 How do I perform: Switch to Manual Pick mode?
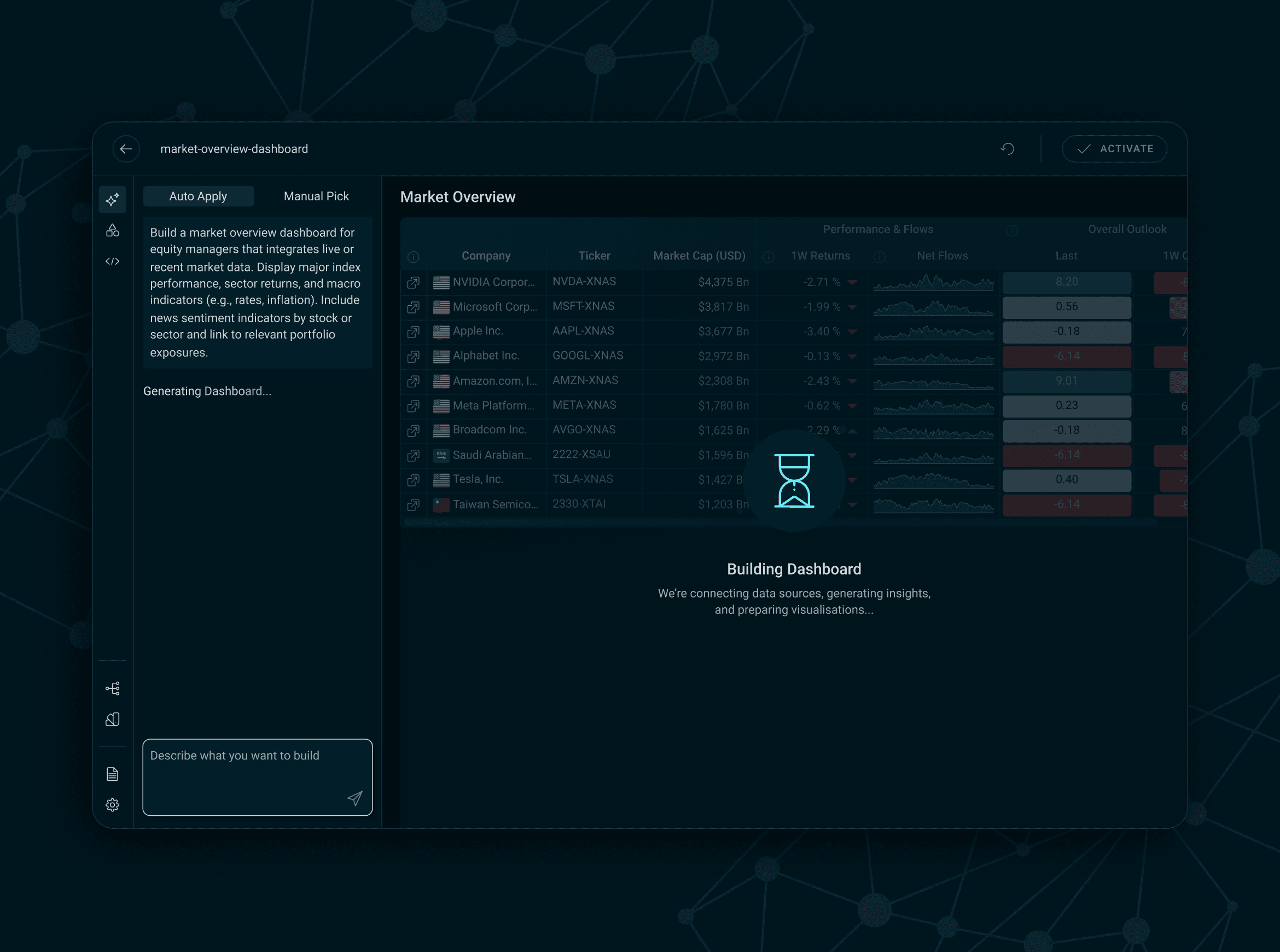pyautogui.click(x=316, y=196)
